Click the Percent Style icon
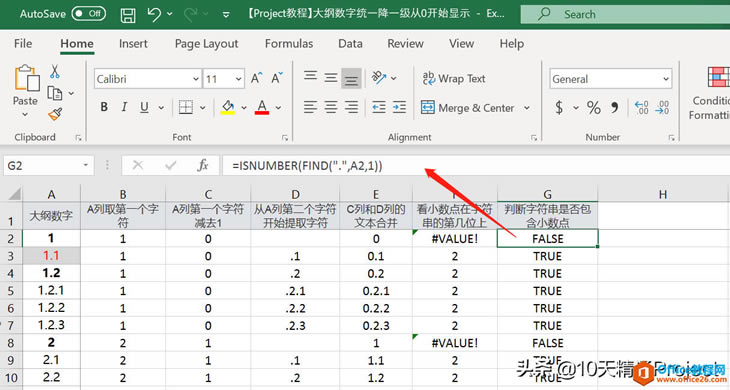The width and height of the screenshot is (730, 390). point(594,108)
